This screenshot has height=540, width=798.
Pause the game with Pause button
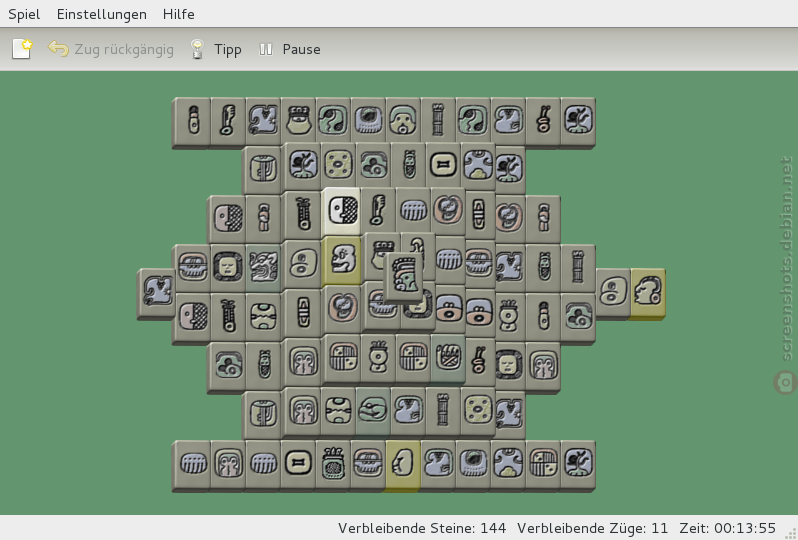pyautogui.click(x=290, y=49)
